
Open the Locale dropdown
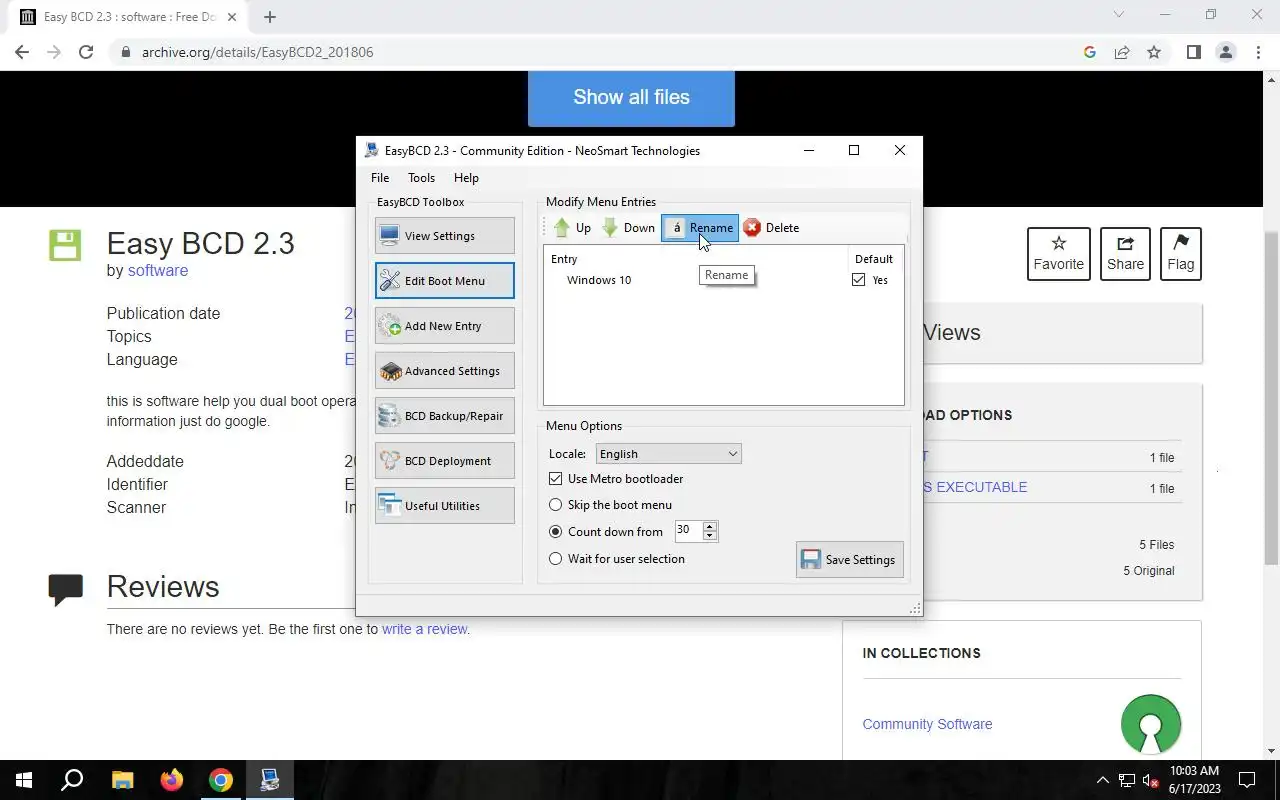668,454
